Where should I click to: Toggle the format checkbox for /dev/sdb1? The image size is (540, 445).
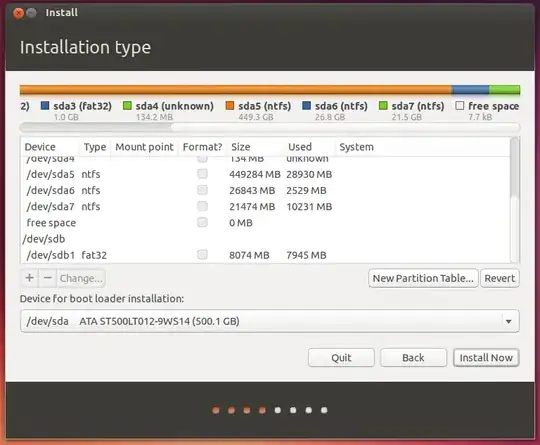[202, 255]
